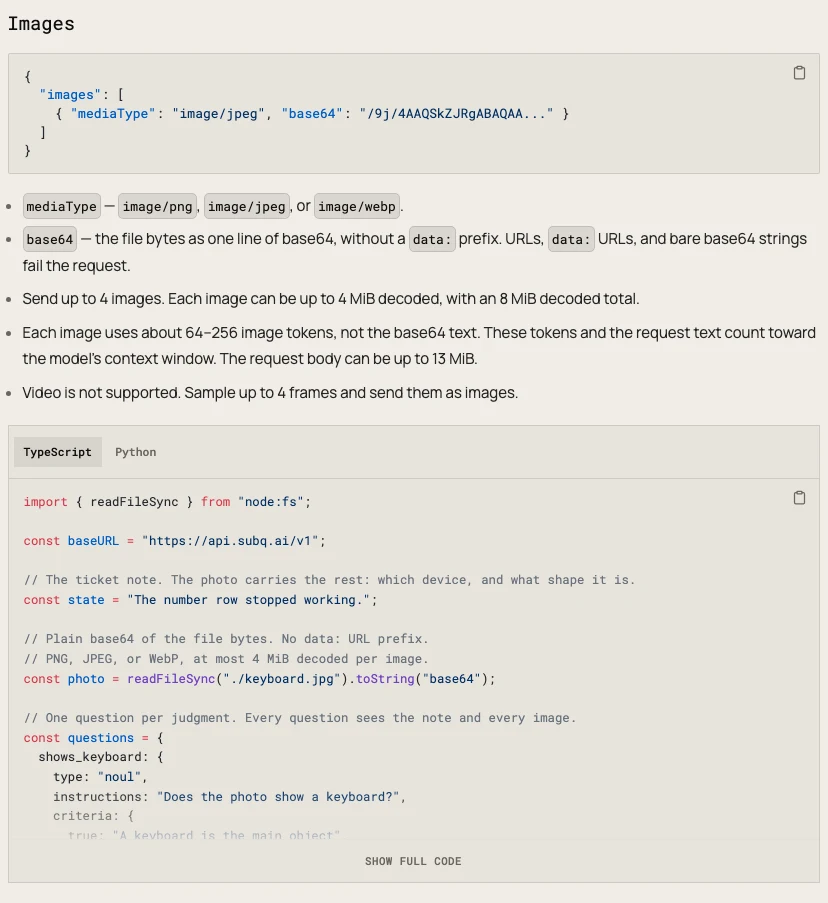The width and height of the screenshot is (828, 903).
Task: Click the "Each image uses about 64–256 image tokens" text
Action: click(x=419, y=346)
